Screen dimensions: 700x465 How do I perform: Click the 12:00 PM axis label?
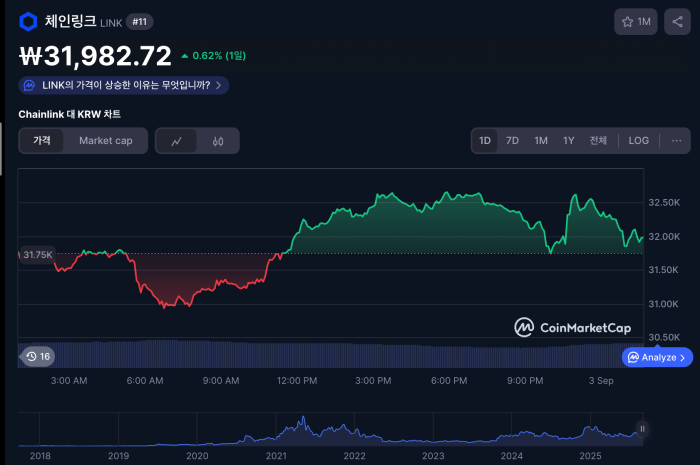tap(297, 381)
